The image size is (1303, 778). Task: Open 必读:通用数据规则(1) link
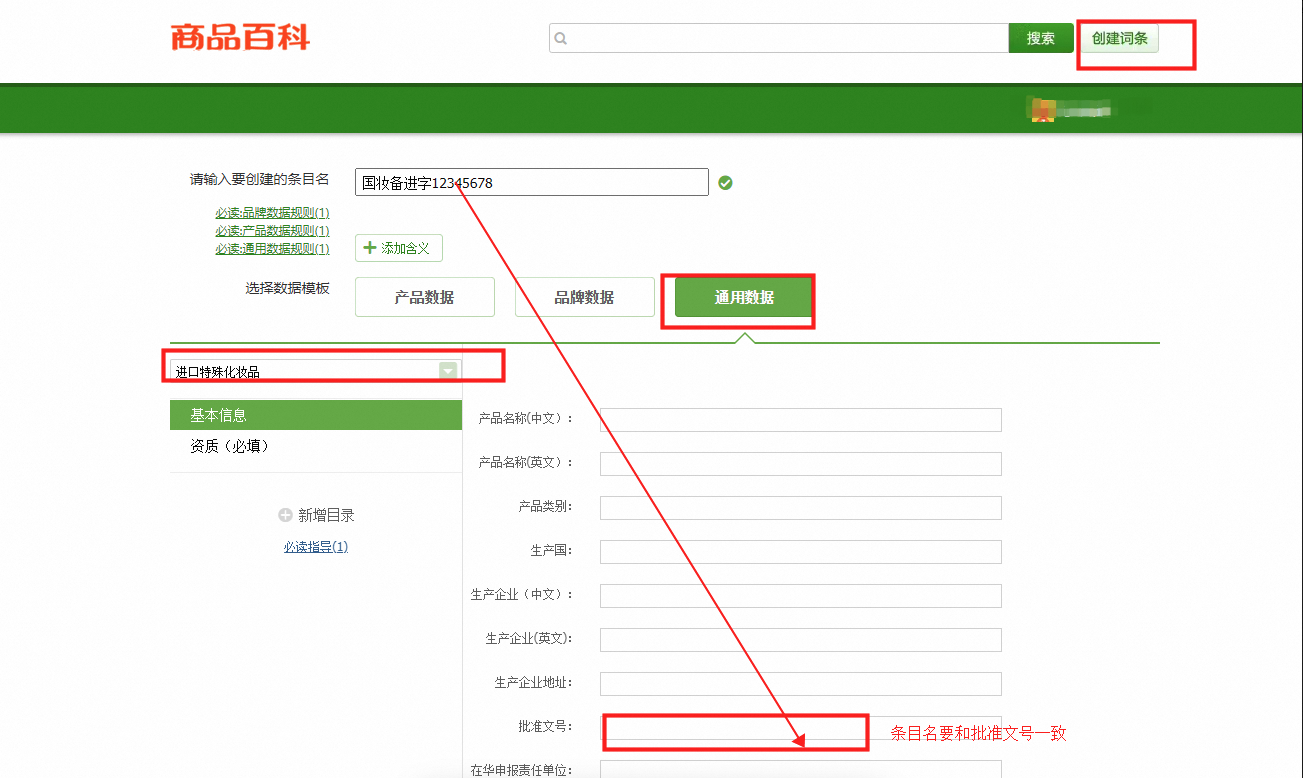(x=272, y=249)
